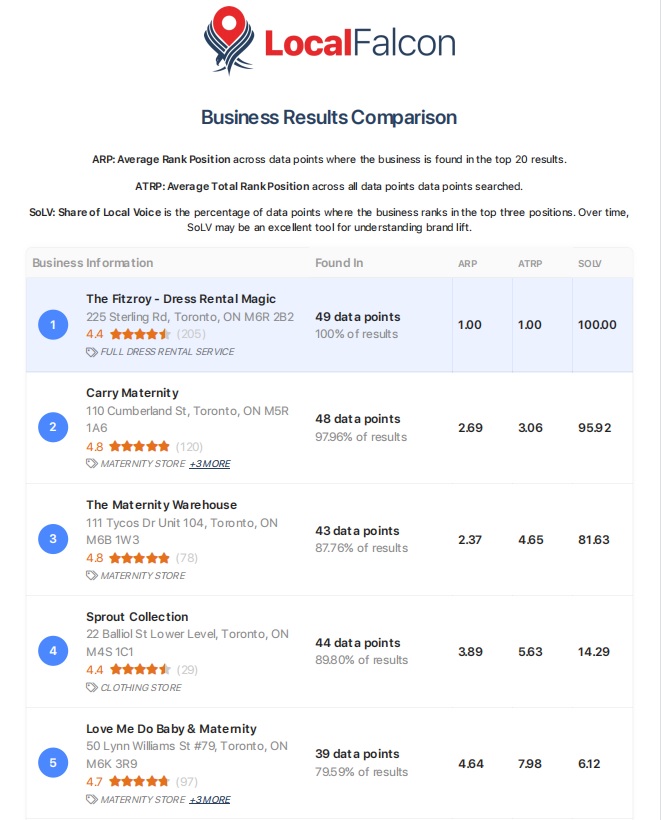Open The Fitzroy - Dress Rental Magic listing

tap(181, 299)
